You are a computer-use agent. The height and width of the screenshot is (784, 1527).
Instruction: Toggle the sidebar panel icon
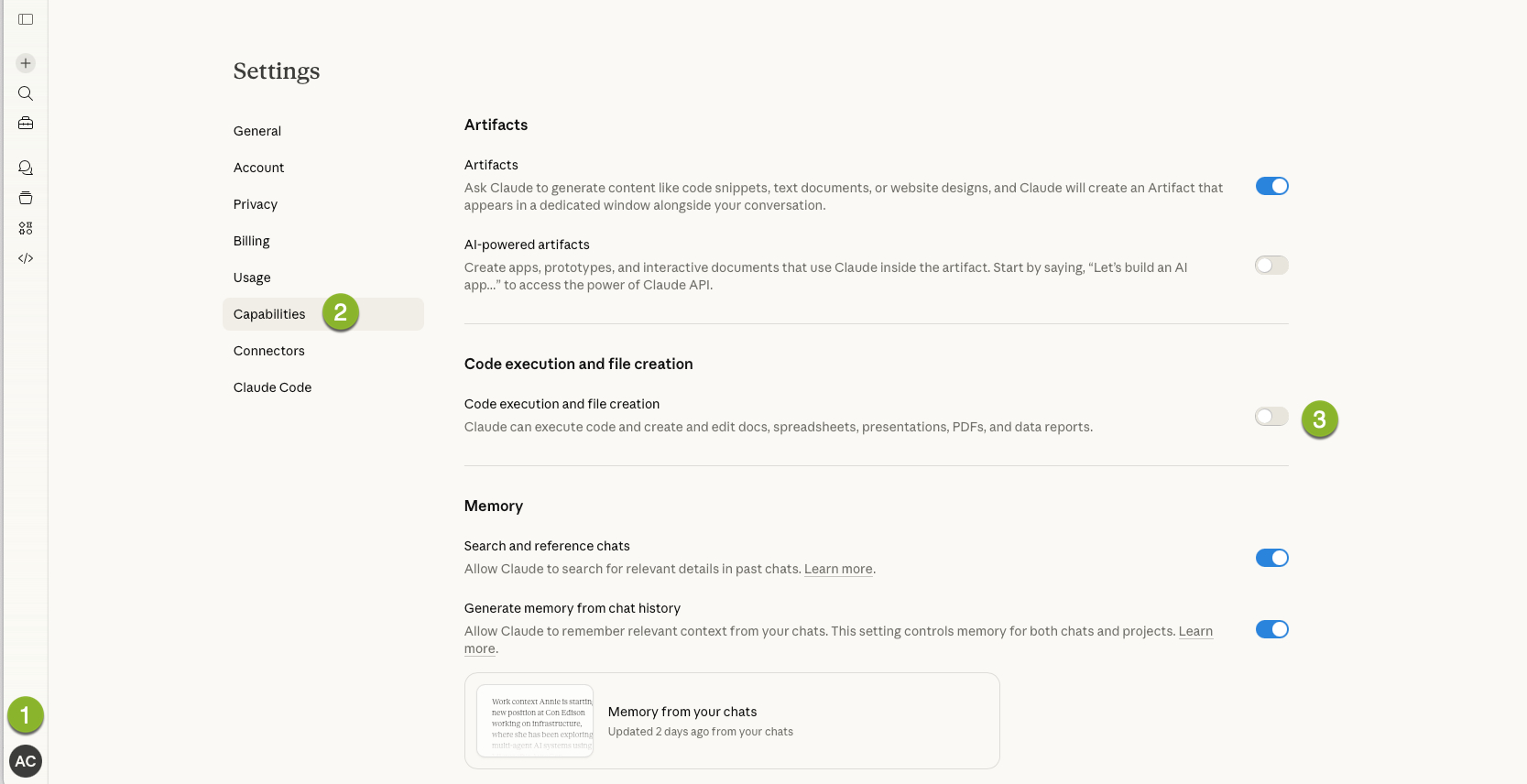[26, 19]
